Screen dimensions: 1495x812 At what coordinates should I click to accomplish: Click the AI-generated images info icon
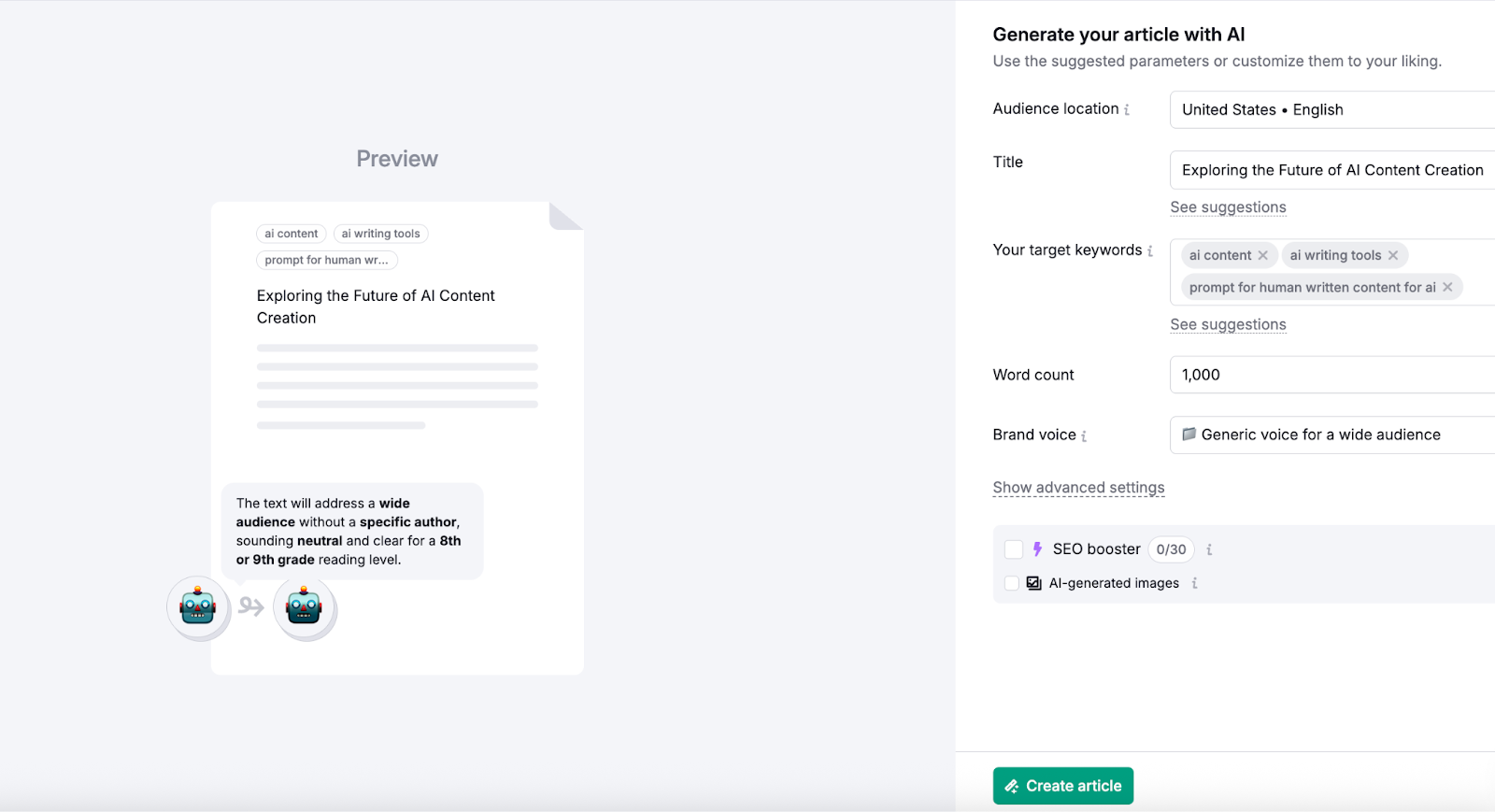click(x=1194, y=584)
